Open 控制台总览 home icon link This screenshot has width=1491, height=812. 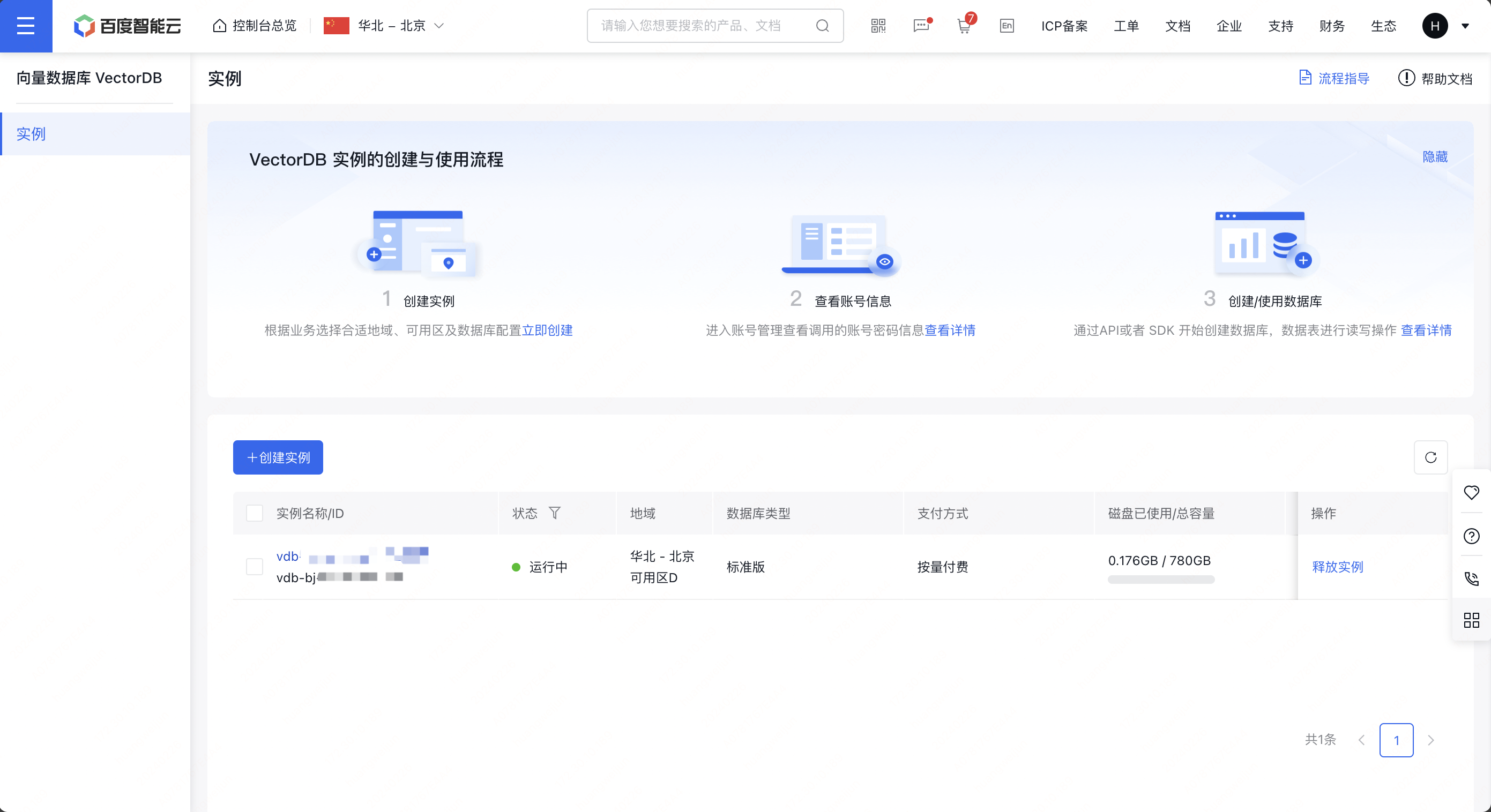pos(254,26)
